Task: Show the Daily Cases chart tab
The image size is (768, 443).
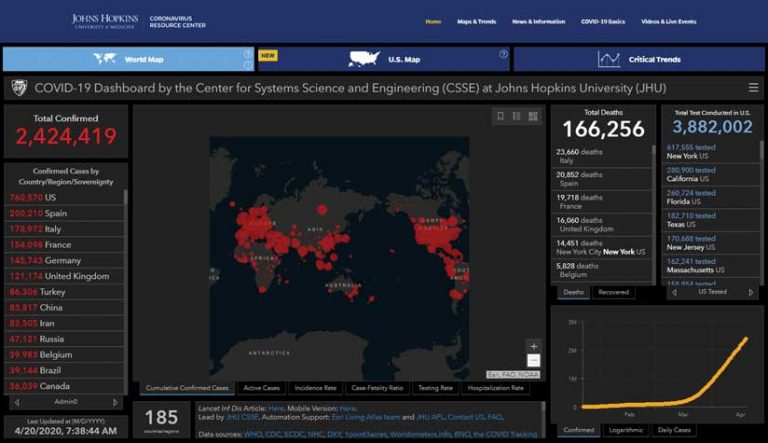Action: pyautogui.click(x=674, y=430)
